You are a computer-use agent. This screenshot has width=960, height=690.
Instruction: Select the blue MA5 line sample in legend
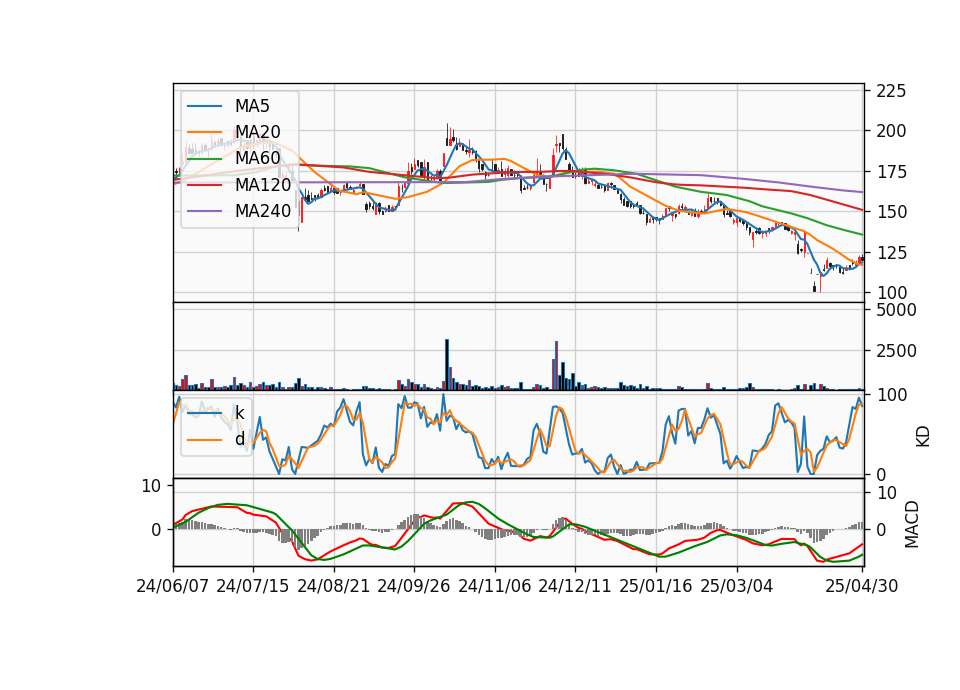pyautogui.click(x=204, y=106)
